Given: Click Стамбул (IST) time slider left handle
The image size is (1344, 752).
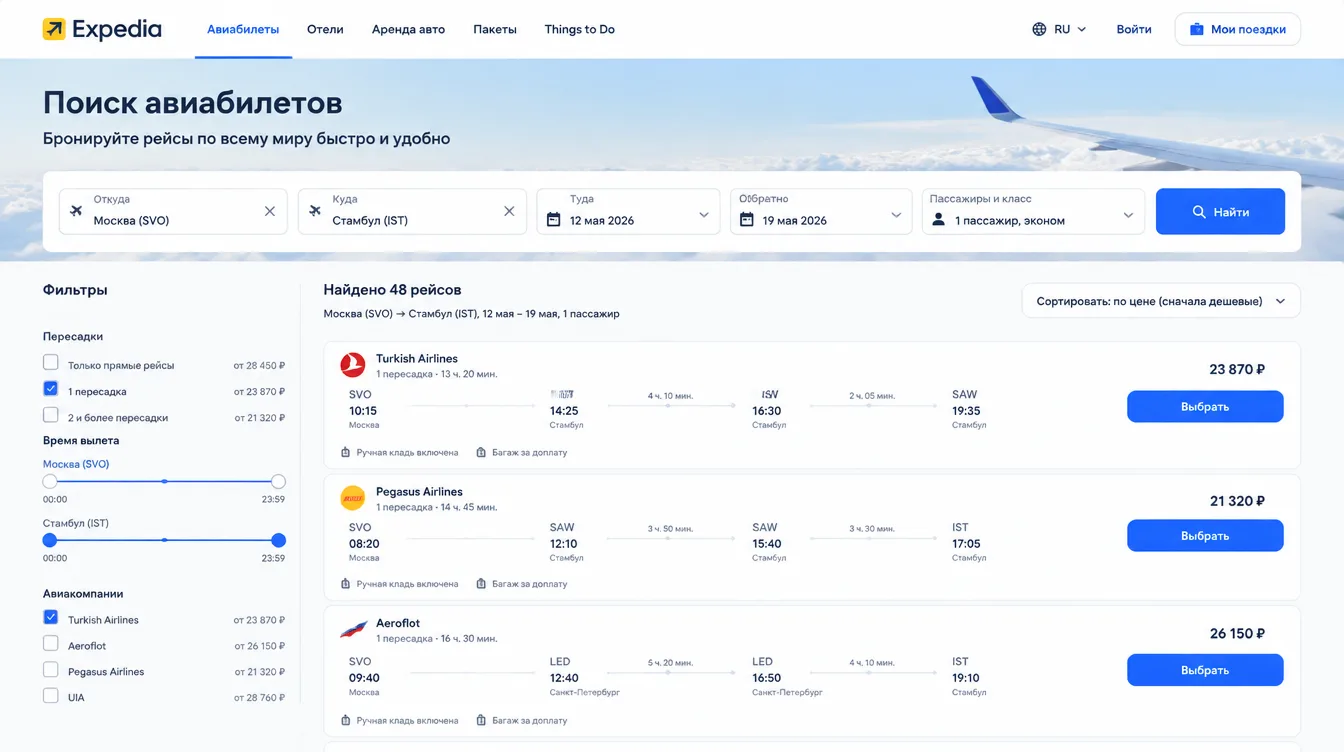Looking at the screenshot, I should click(x=50, y=540).
